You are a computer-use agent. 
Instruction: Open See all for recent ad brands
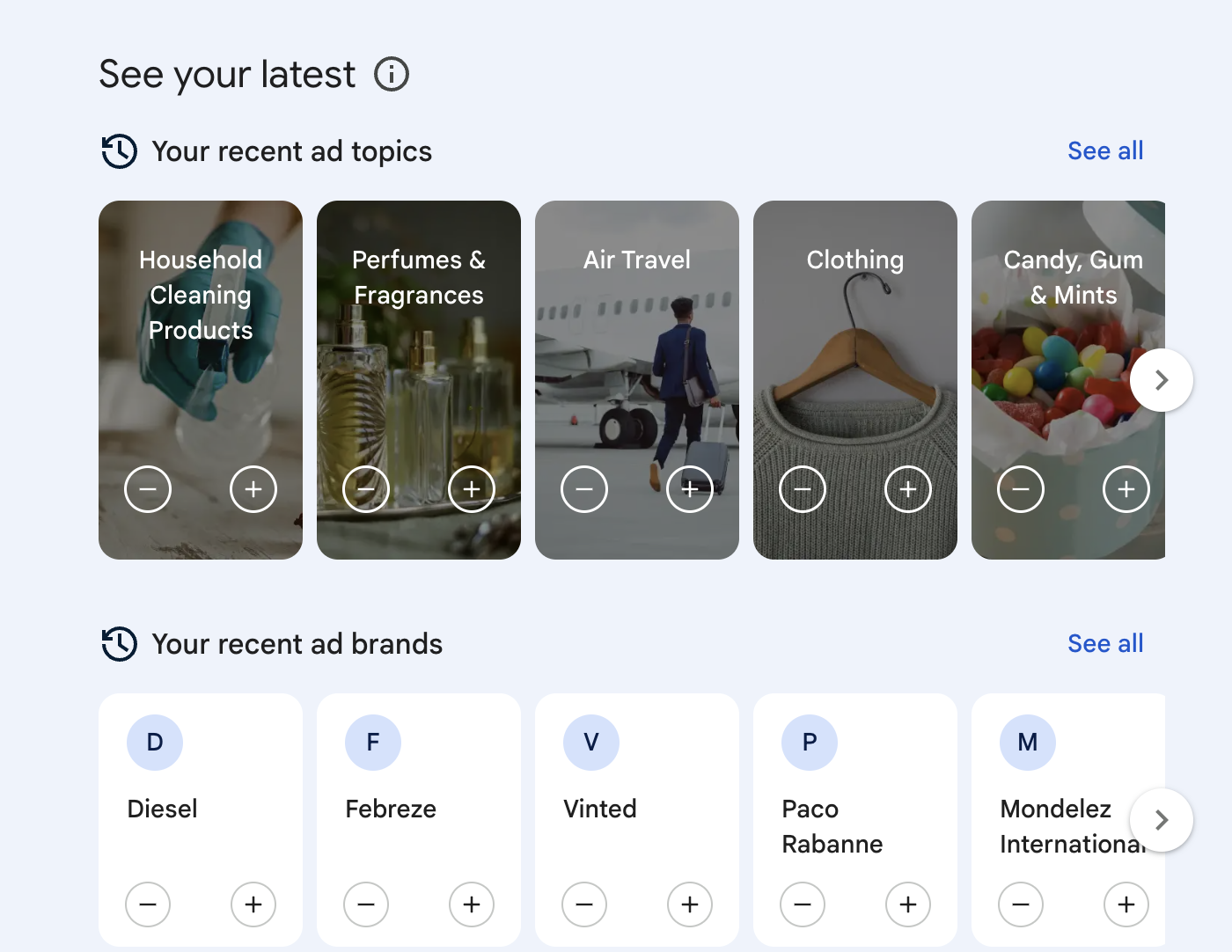[1105, 644]
